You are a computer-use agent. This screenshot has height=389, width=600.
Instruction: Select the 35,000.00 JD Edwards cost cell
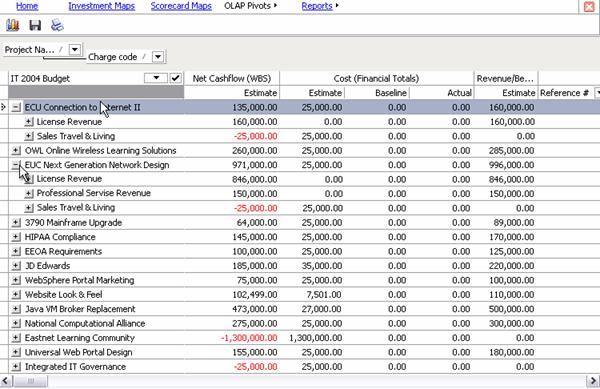(312, 266)
